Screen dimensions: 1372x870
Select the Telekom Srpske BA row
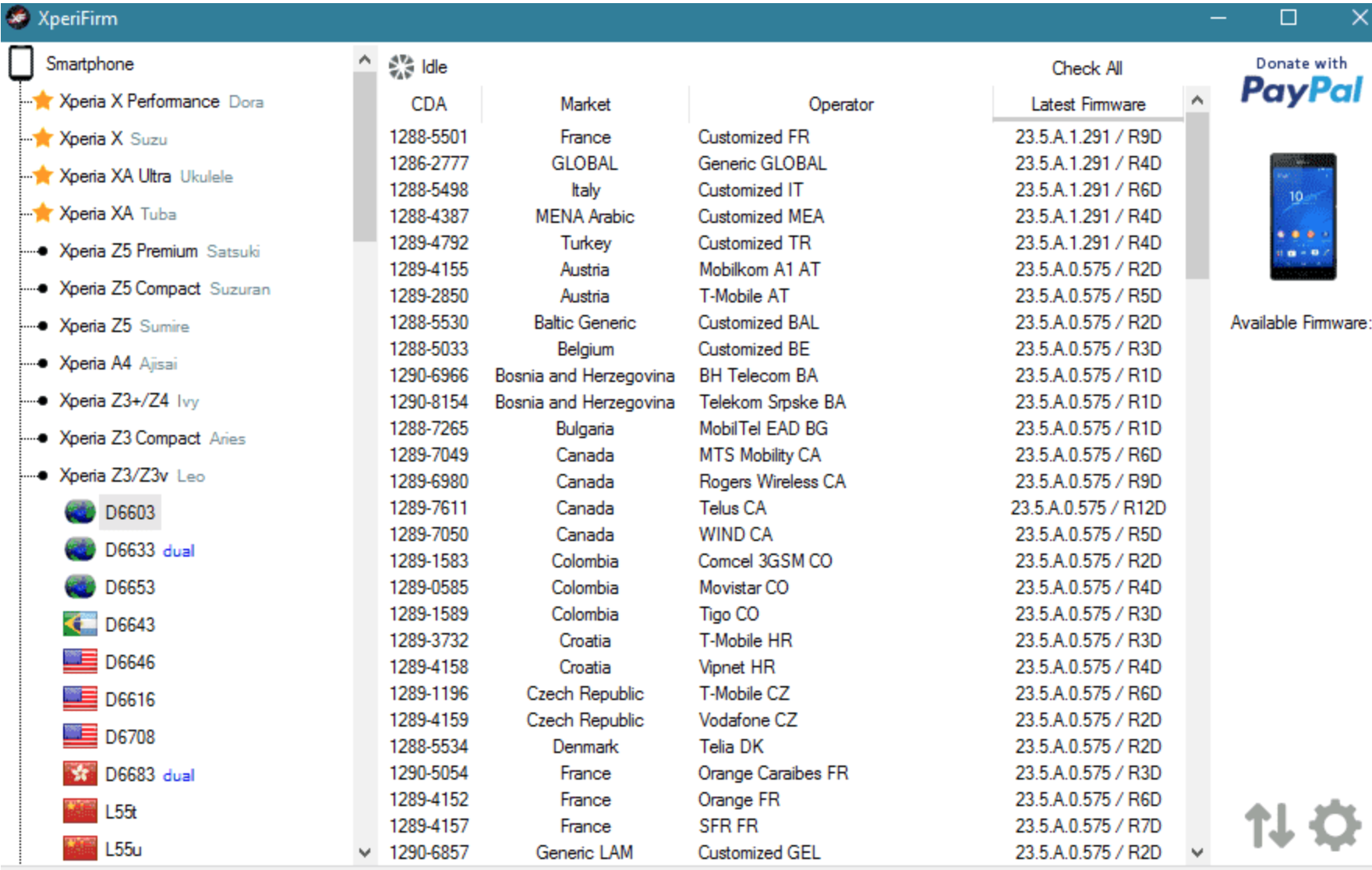[782, 402]
